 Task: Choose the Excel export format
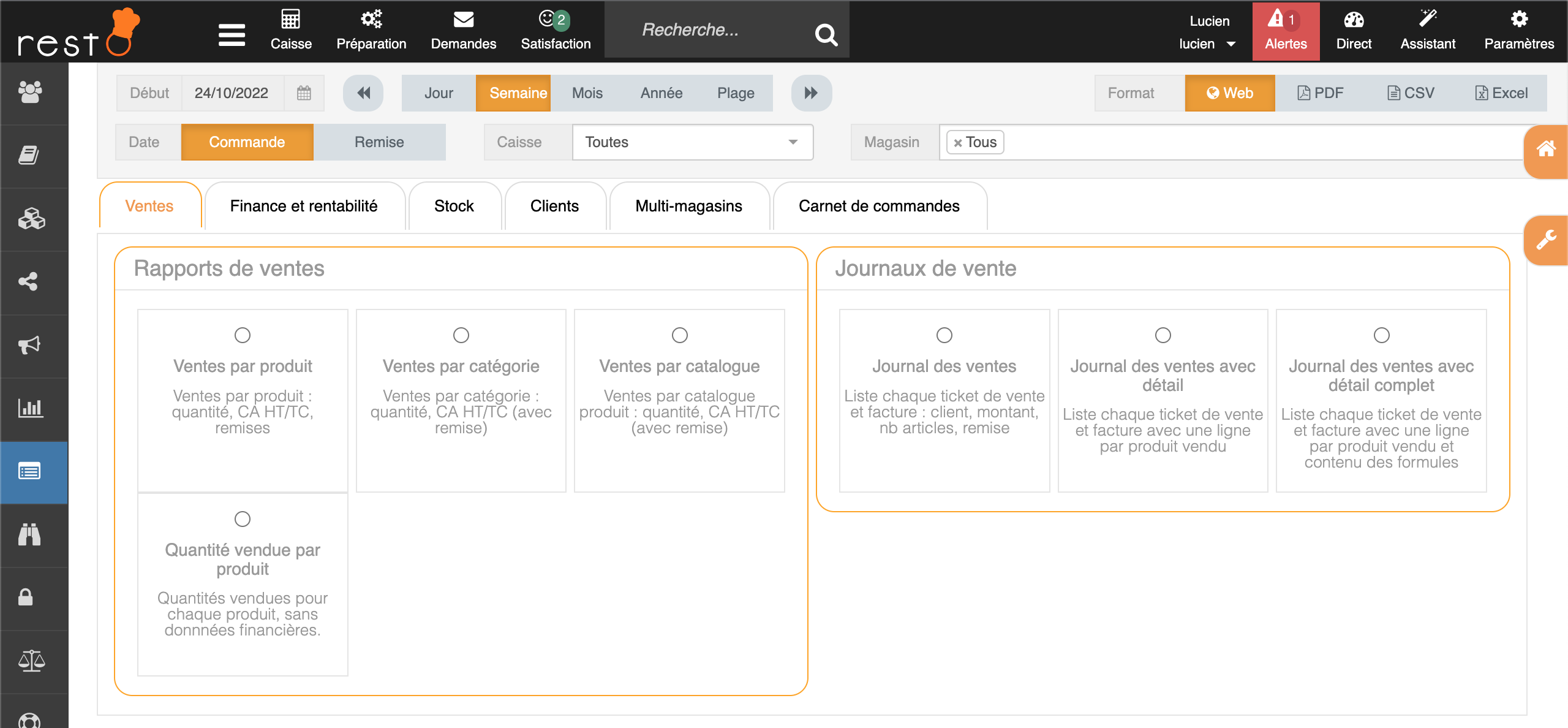tap(1501, 93)
